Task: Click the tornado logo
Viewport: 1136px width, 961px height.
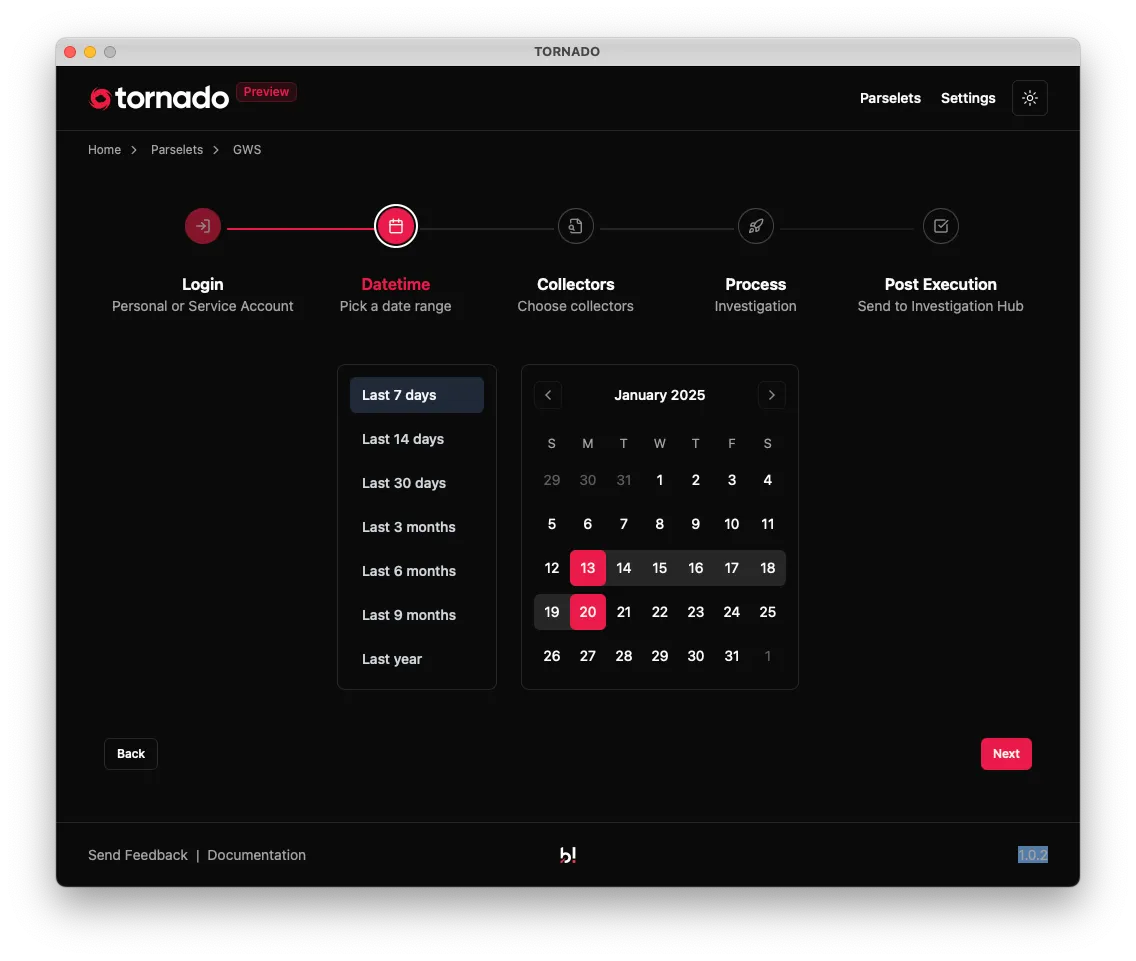Action: [x=159, y=98]
